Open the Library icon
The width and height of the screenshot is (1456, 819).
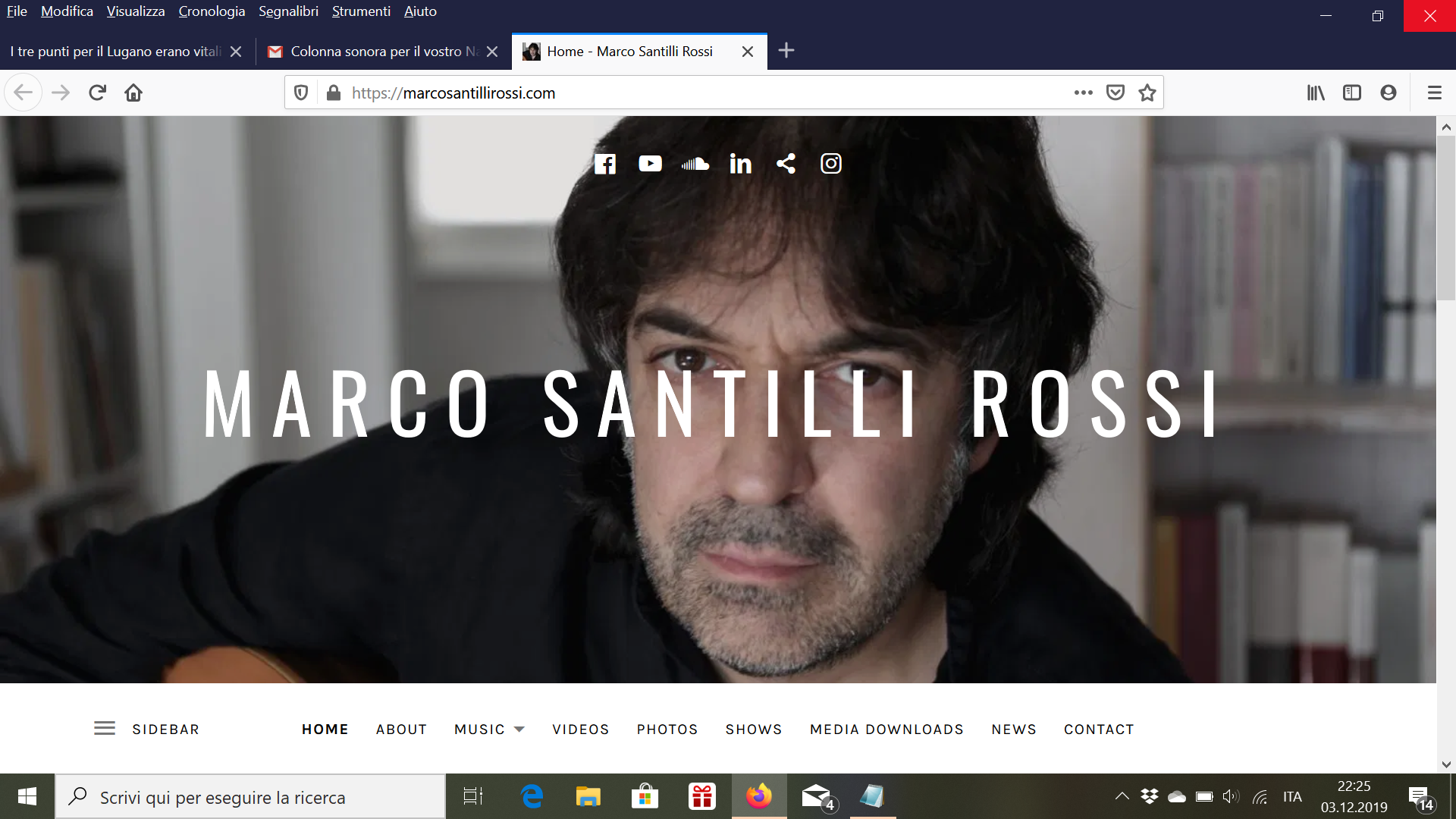pyautogui.click(x=1316, y=93)
